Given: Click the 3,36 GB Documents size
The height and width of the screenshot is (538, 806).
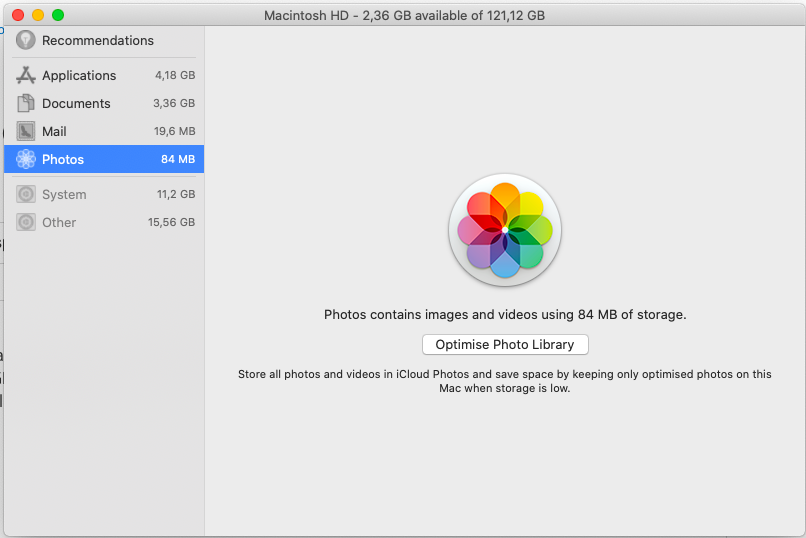Looking at the screenshot, I should (174, 103).
